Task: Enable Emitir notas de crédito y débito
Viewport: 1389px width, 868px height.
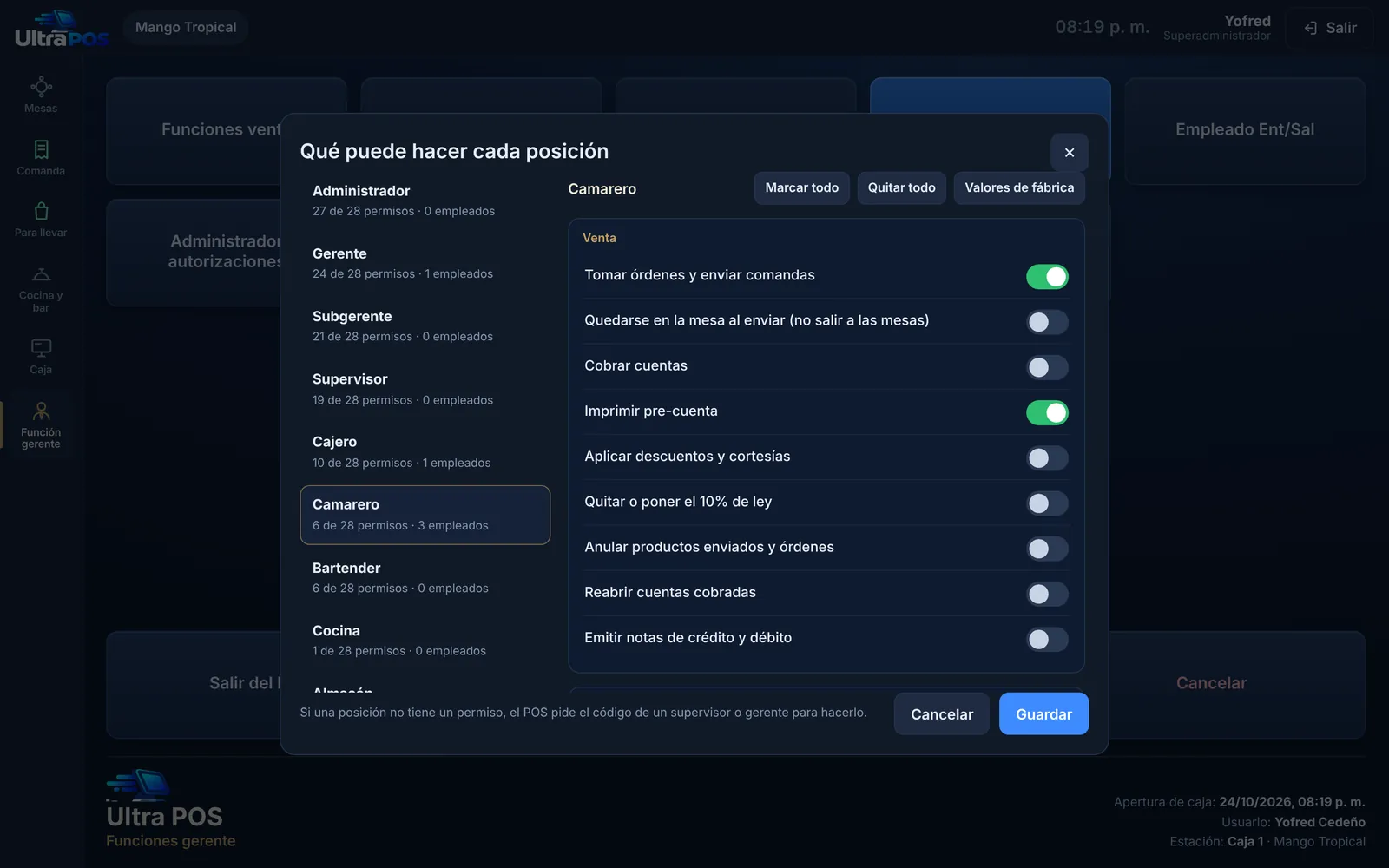Action: pos(1047,640)
